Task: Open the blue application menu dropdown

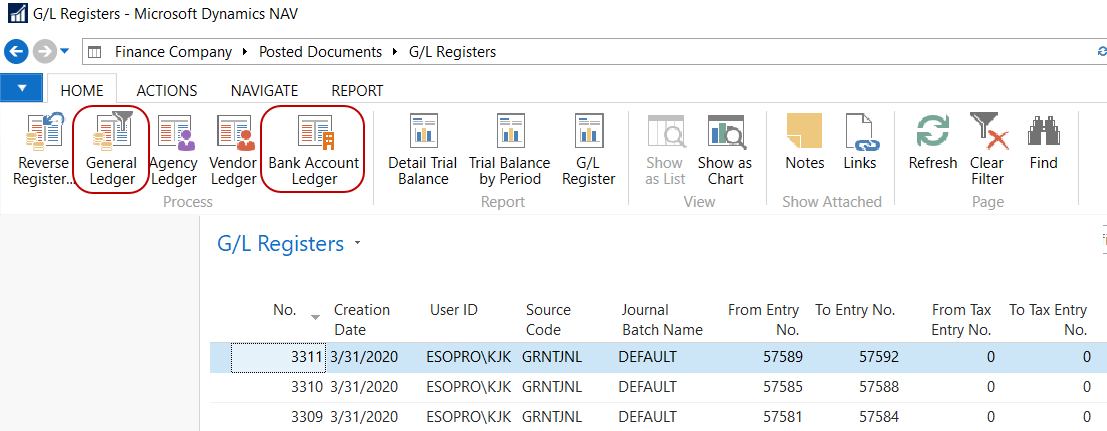Action: [22, 89]
